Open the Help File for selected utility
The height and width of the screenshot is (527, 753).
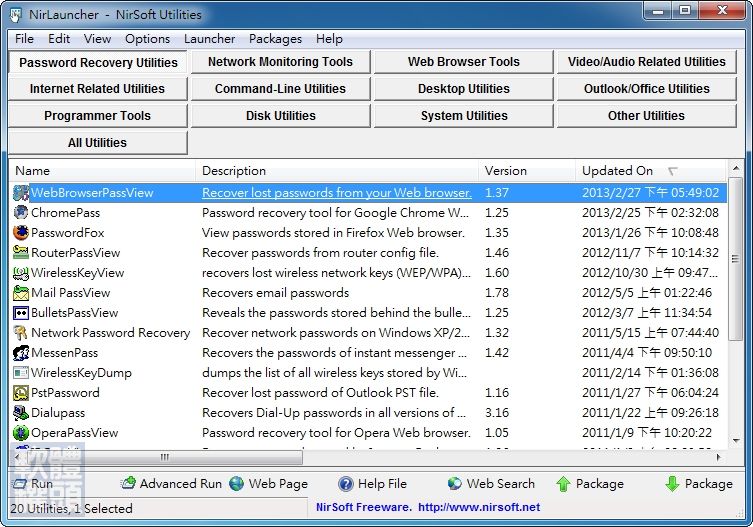[x=373, y=483]
